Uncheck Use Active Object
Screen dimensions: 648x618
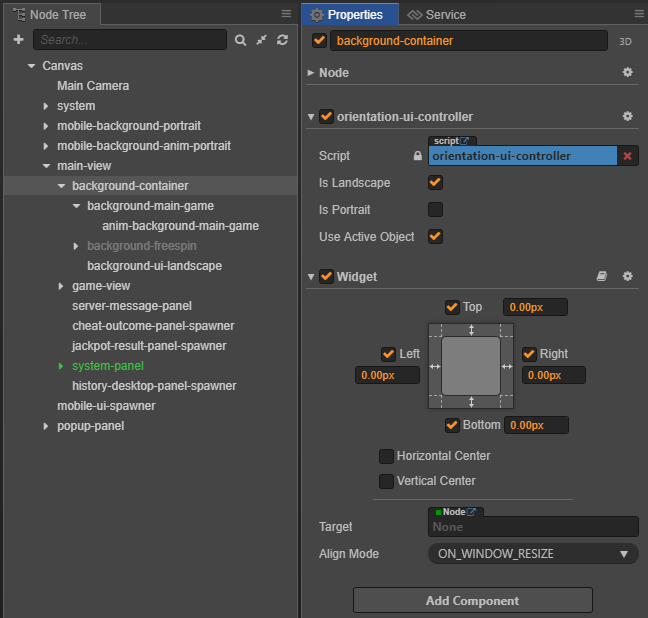pos(435,236)
